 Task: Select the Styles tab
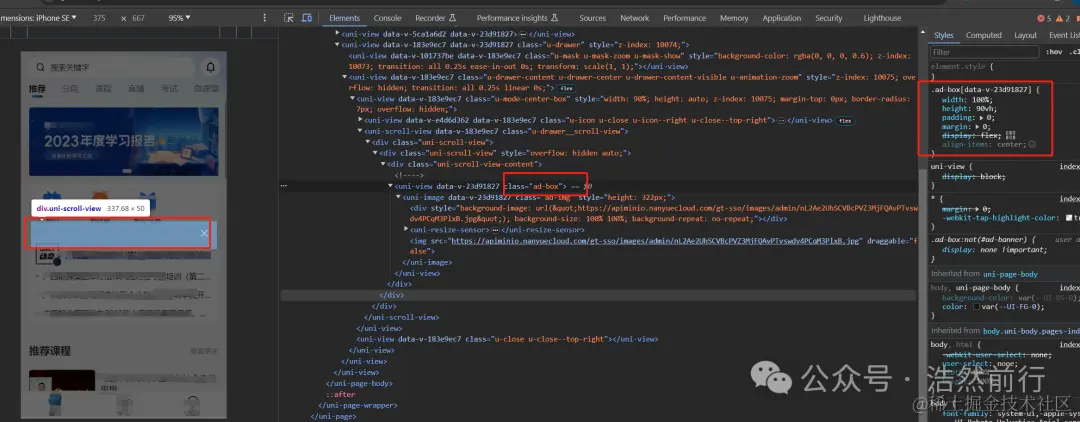point(944,35)
